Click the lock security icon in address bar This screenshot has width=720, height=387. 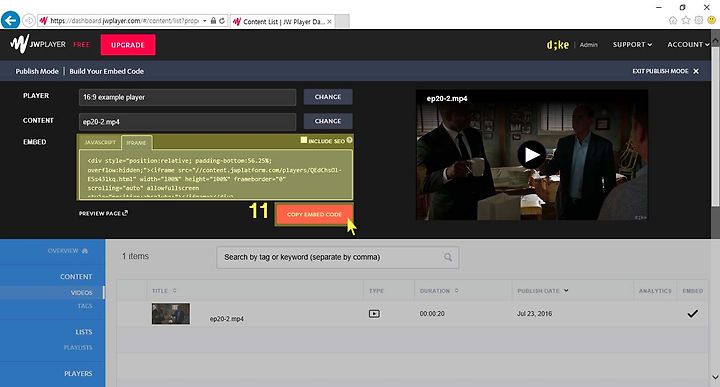click(x=213, y=21)
